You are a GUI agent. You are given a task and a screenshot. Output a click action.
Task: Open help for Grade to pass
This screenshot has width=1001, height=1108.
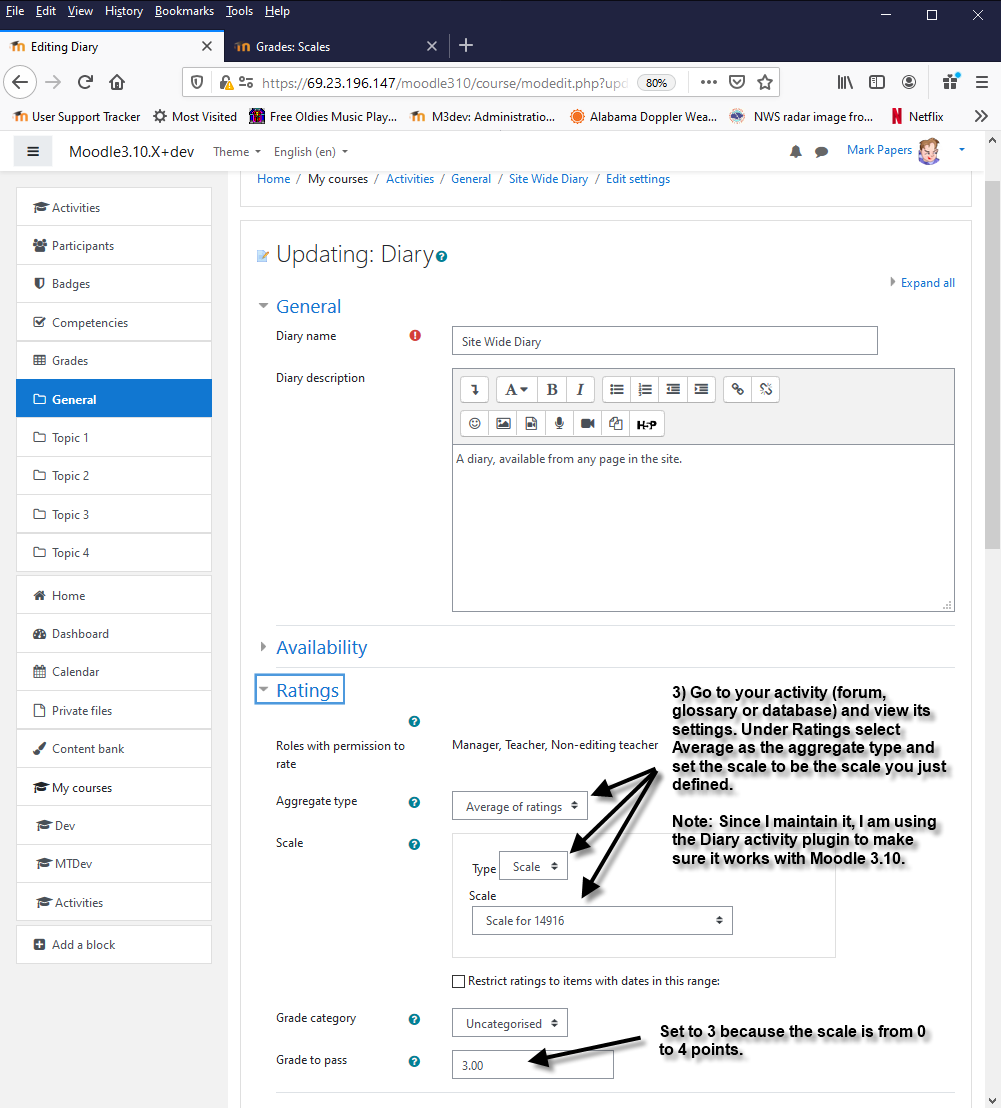(x=414, y=1061)
